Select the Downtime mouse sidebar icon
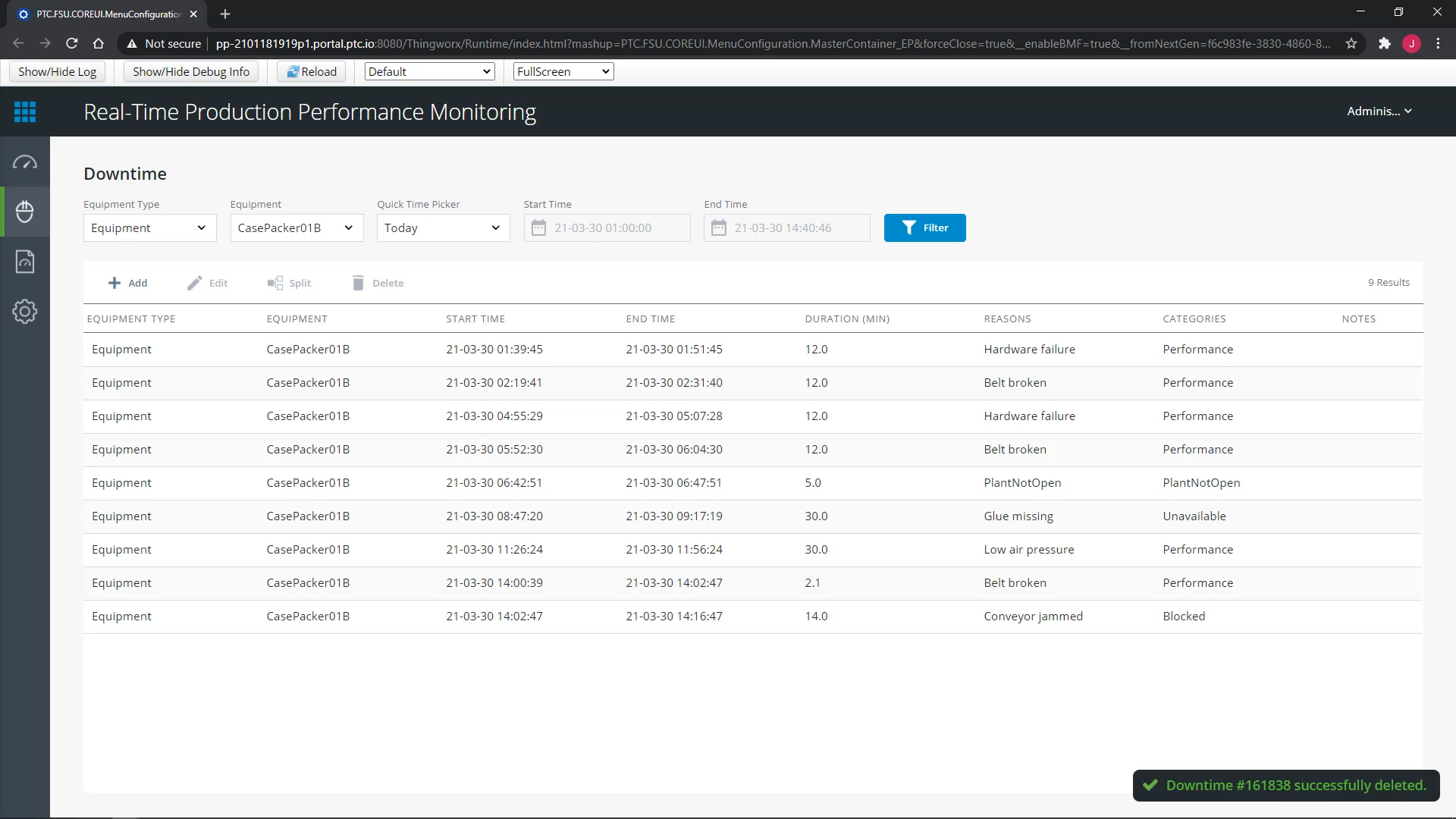The height and width of the screenshot is (819, 1456). (25, 212)
